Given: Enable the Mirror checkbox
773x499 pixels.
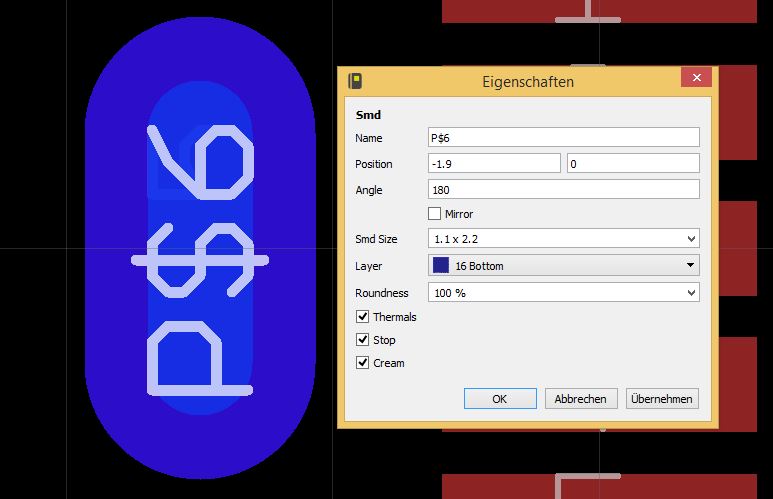Looking at the screenshot, I should pos(434,214).
